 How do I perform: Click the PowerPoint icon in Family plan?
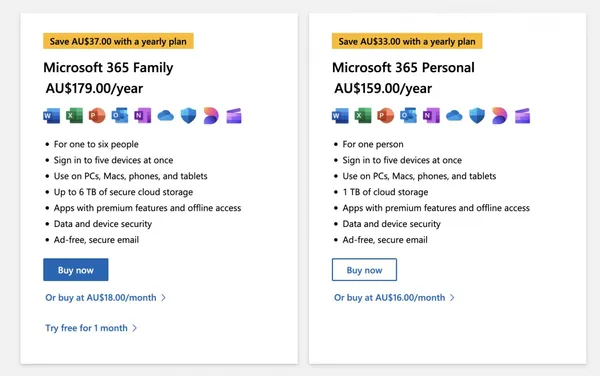click(97, 116)
